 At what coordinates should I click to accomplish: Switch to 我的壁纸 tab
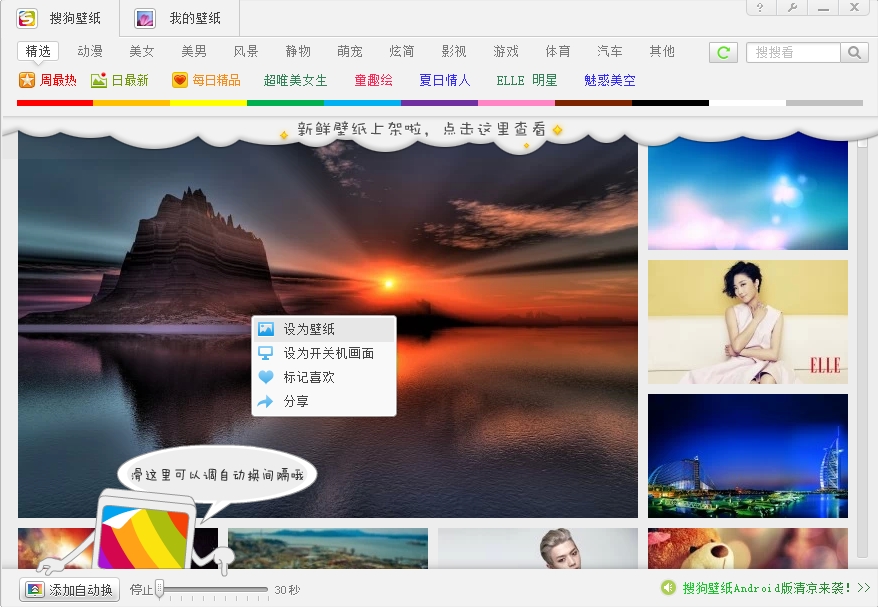click(x=181, y=18)
